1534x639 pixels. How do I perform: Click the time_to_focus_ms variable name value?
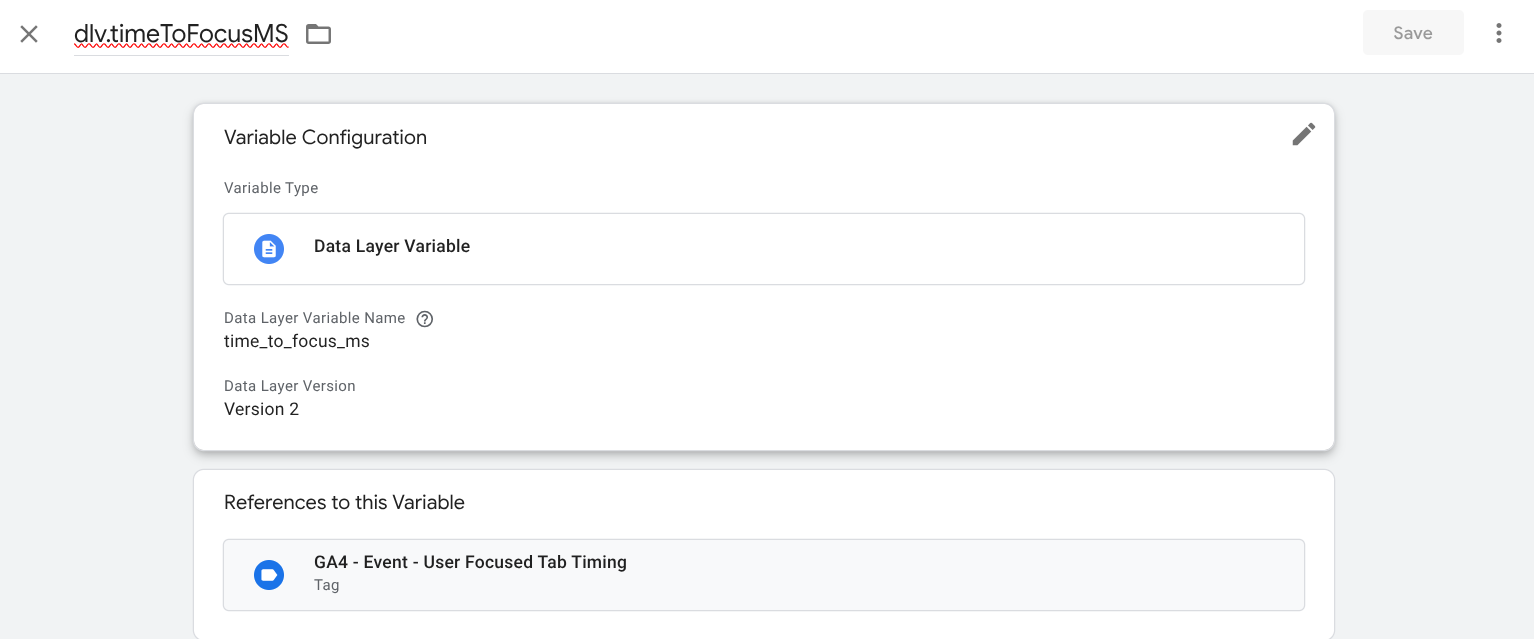[x=297, y=341]
